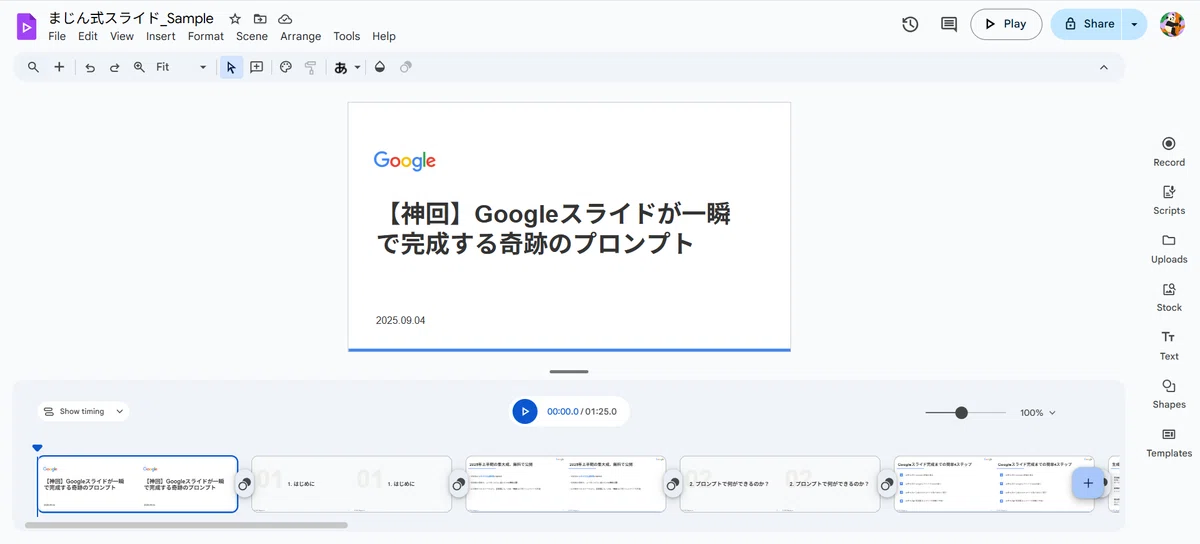The width and height of the screenshot is (1200, 544).
Task: Select the 2. プロンプトで何ができるのか？ scene thumbnail
Action: (780, 484)
